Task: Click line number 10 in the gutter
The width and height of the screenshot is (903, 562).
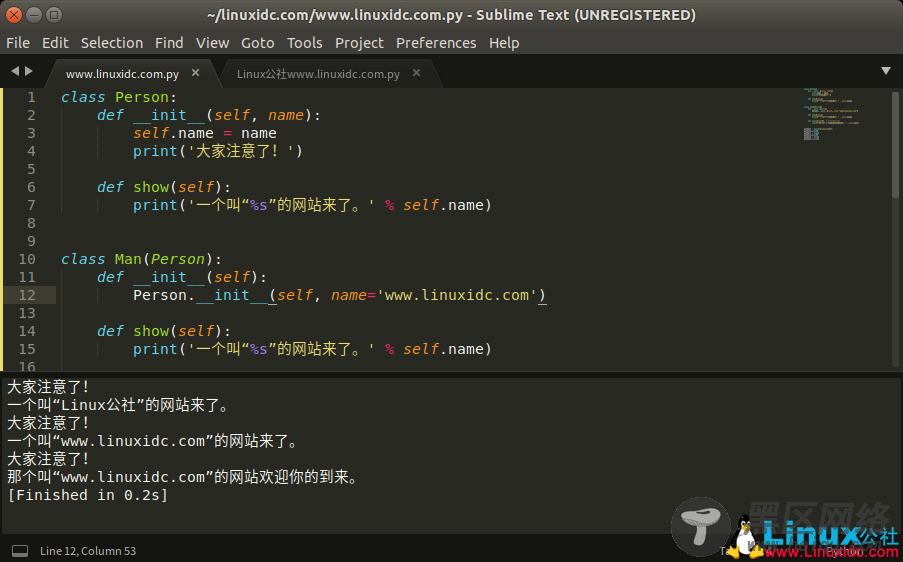Action: 27,259
